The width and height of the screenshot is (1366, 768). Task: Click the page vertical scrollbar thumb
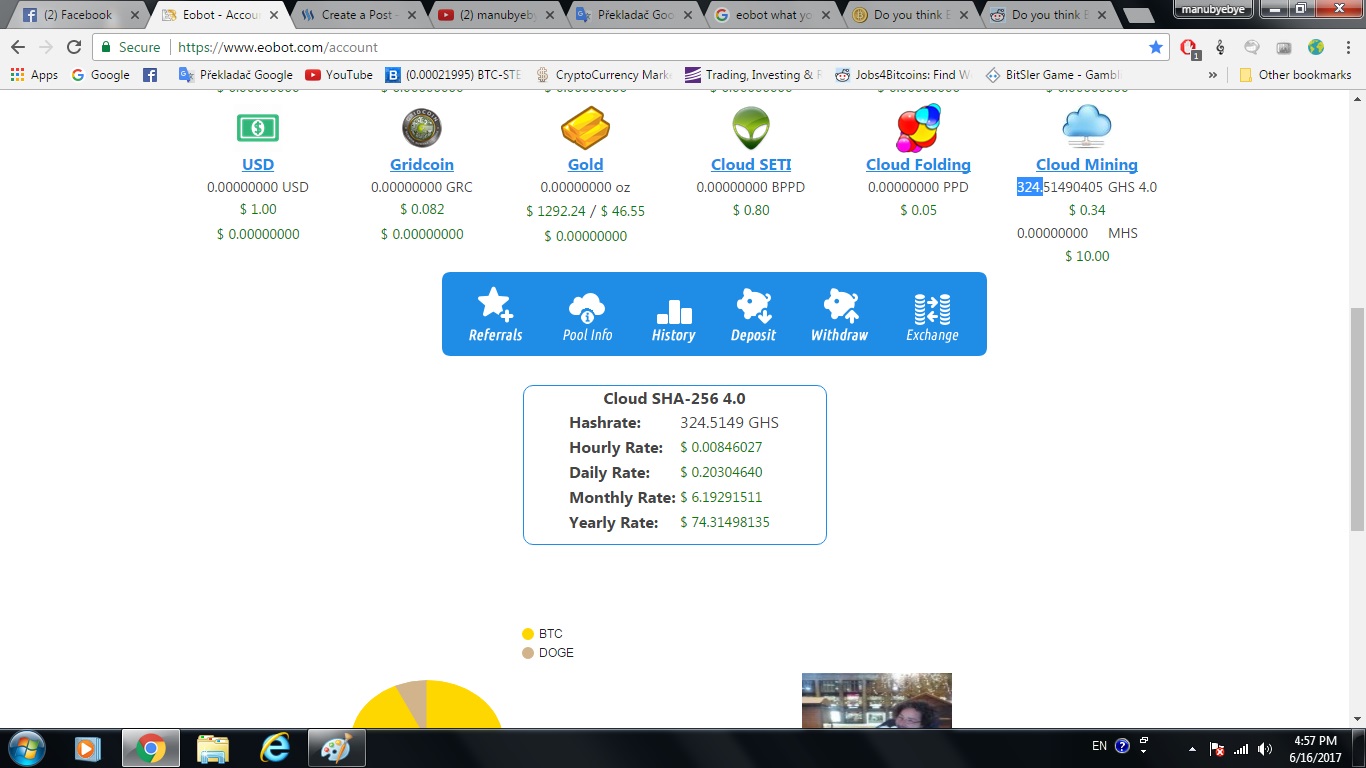coord(1357,419)
